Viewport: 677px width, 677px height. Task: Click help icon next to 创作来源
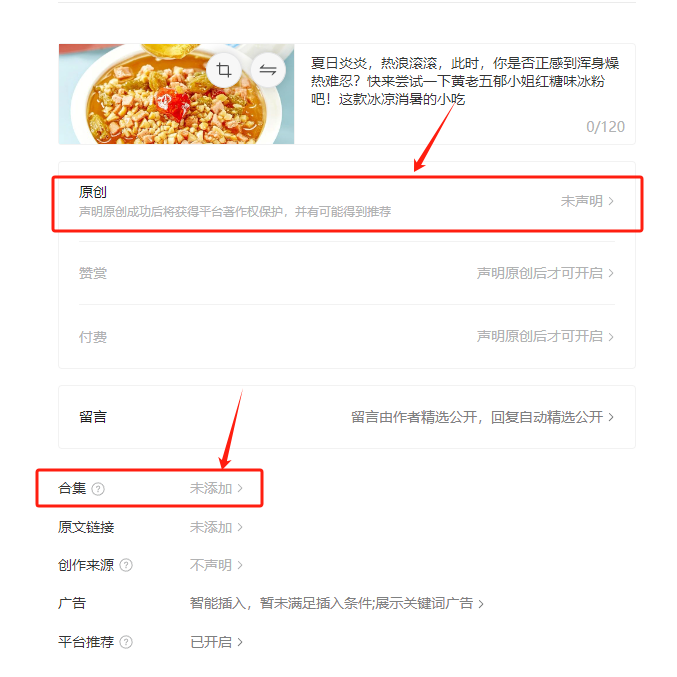coord(126,565)
